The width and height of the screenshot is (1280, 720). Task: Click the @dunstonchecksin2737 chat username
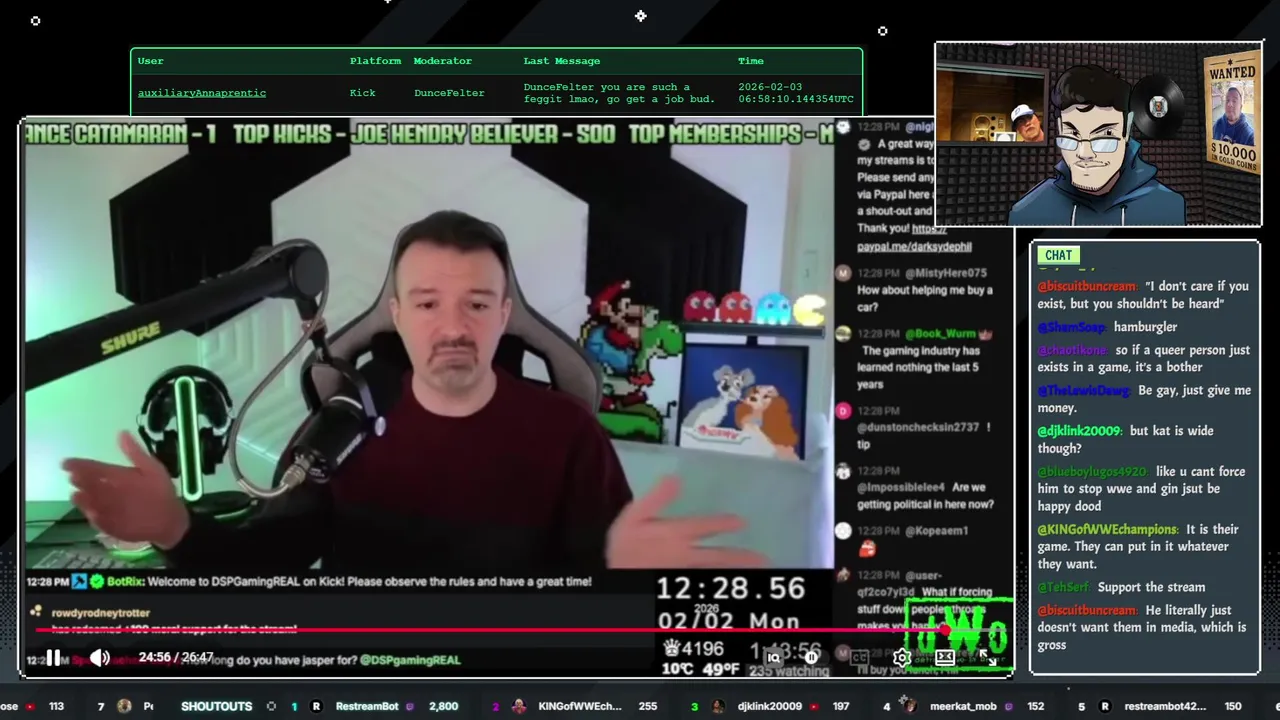pos(918,428)
